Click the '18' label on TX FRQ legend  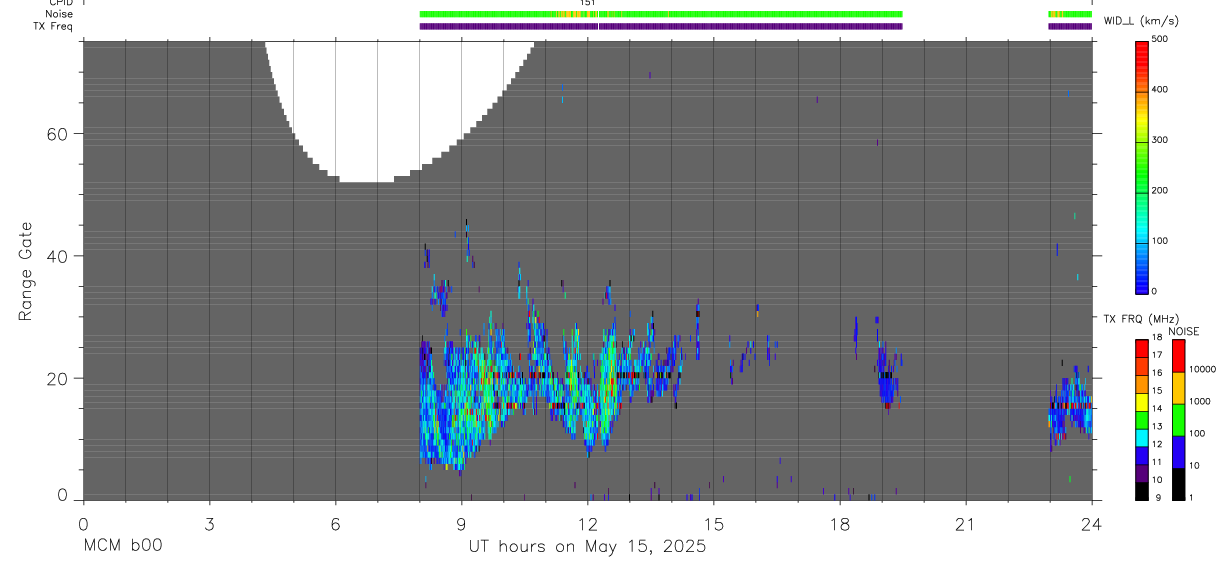pos(1157,338)
